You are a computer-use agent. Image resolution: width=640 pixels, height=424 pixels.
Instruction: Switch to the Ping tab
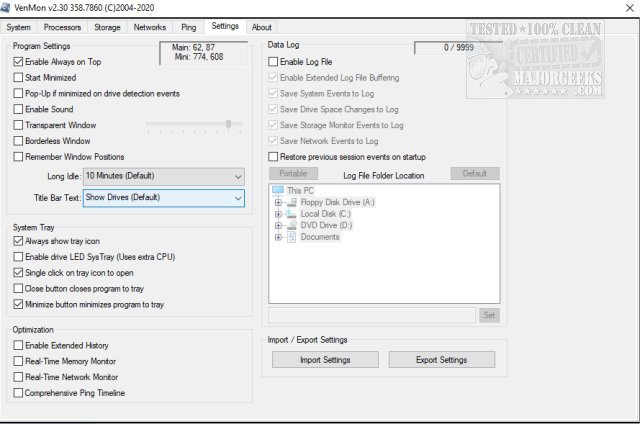coord(189,27)
